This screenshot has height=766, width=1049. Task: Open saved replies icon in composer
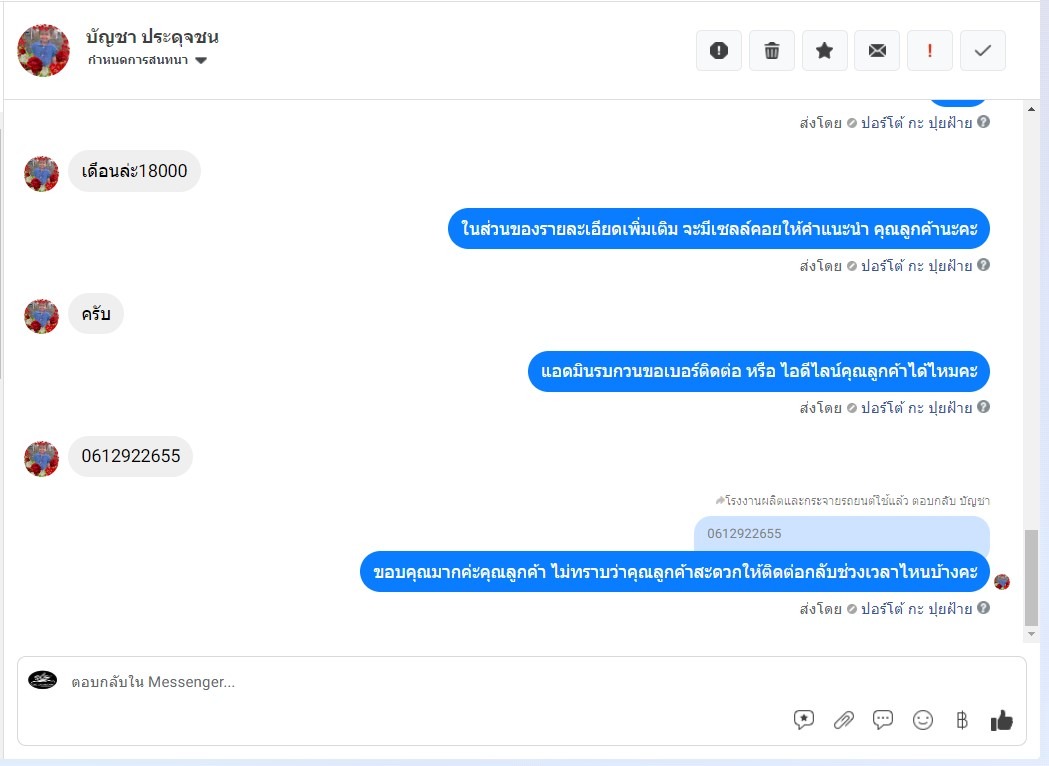click(803, 720)
